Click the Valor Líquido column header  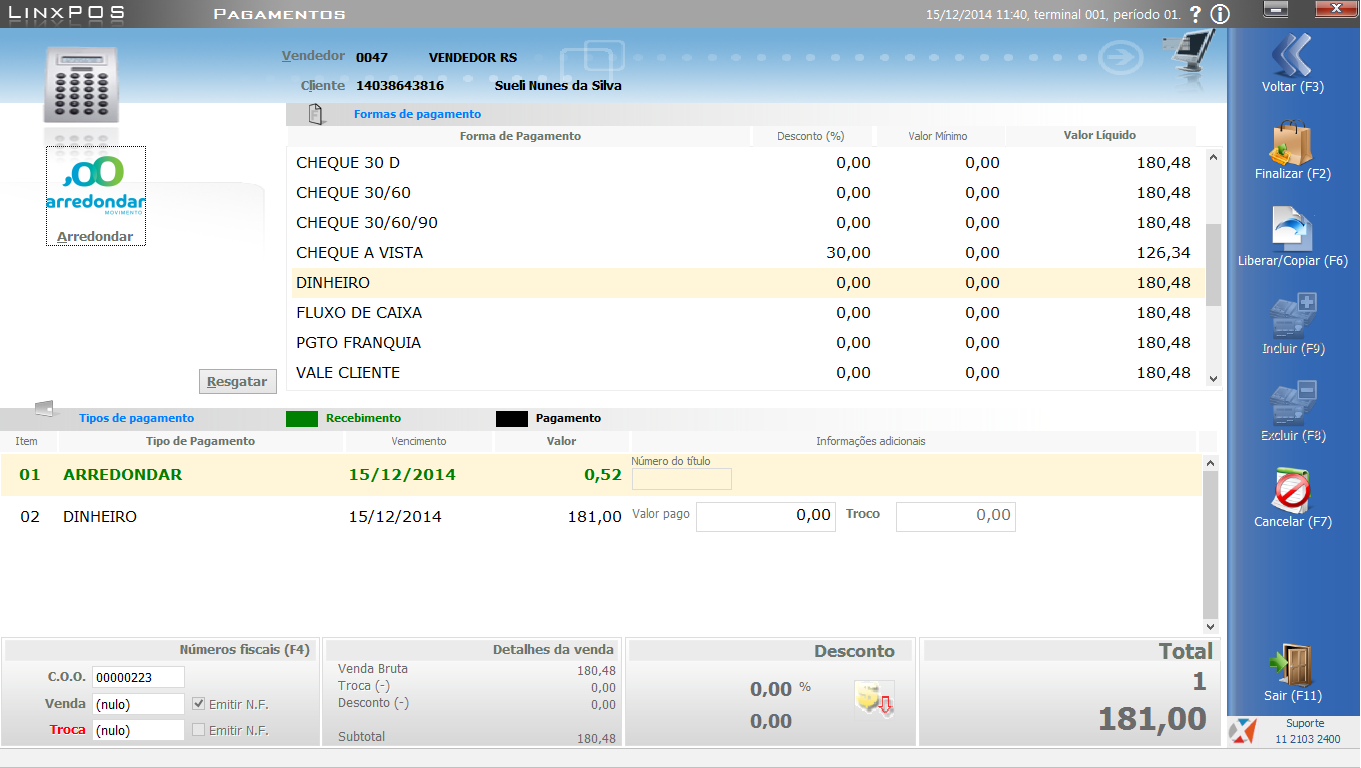(1100, 136)
